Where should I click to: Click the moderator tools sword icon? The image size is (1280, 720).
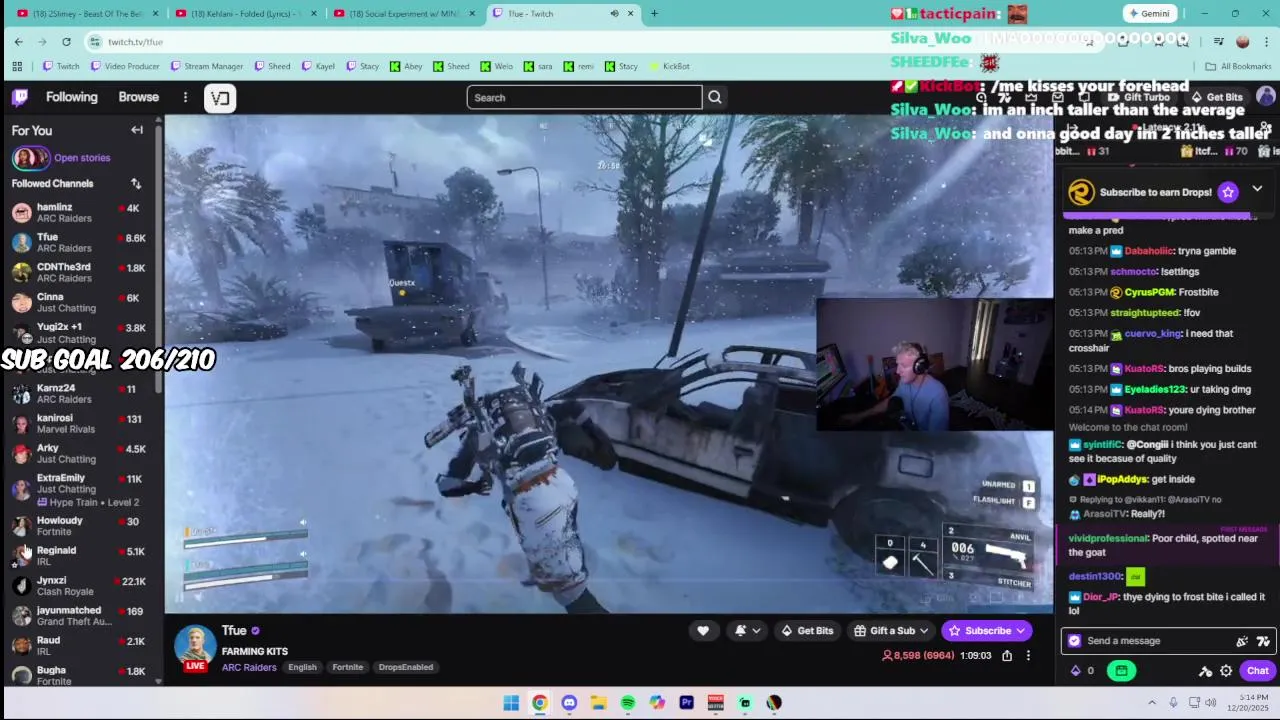[1205, 671]
